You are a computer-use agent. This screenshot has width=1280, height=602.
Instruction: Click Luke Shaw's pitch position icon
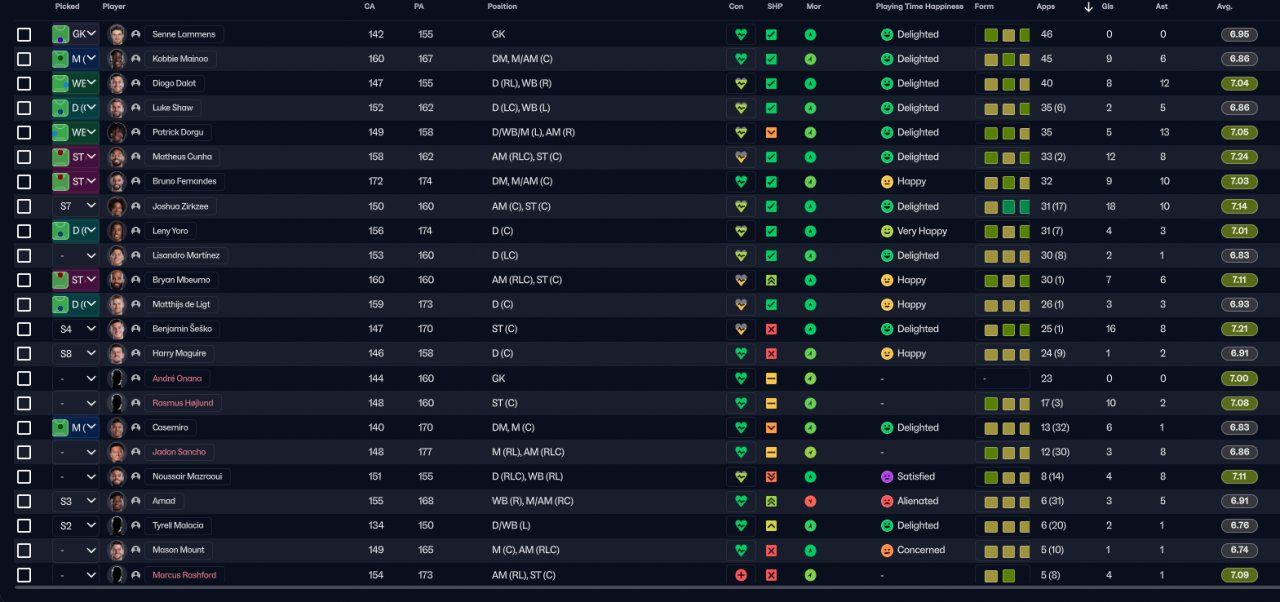pyautogui.click(x=60, y=108)
